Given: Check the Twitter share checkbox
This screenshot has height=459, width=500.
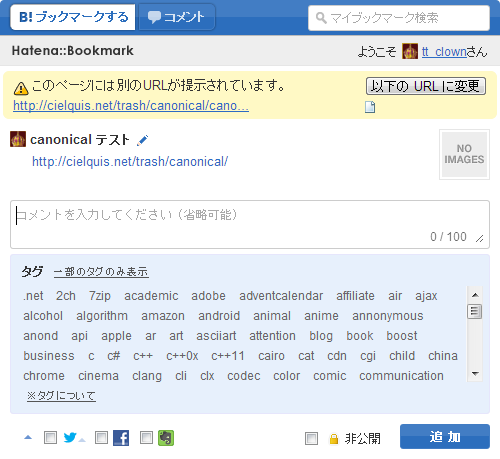Looking at the screenshot, I should (50, 438).
